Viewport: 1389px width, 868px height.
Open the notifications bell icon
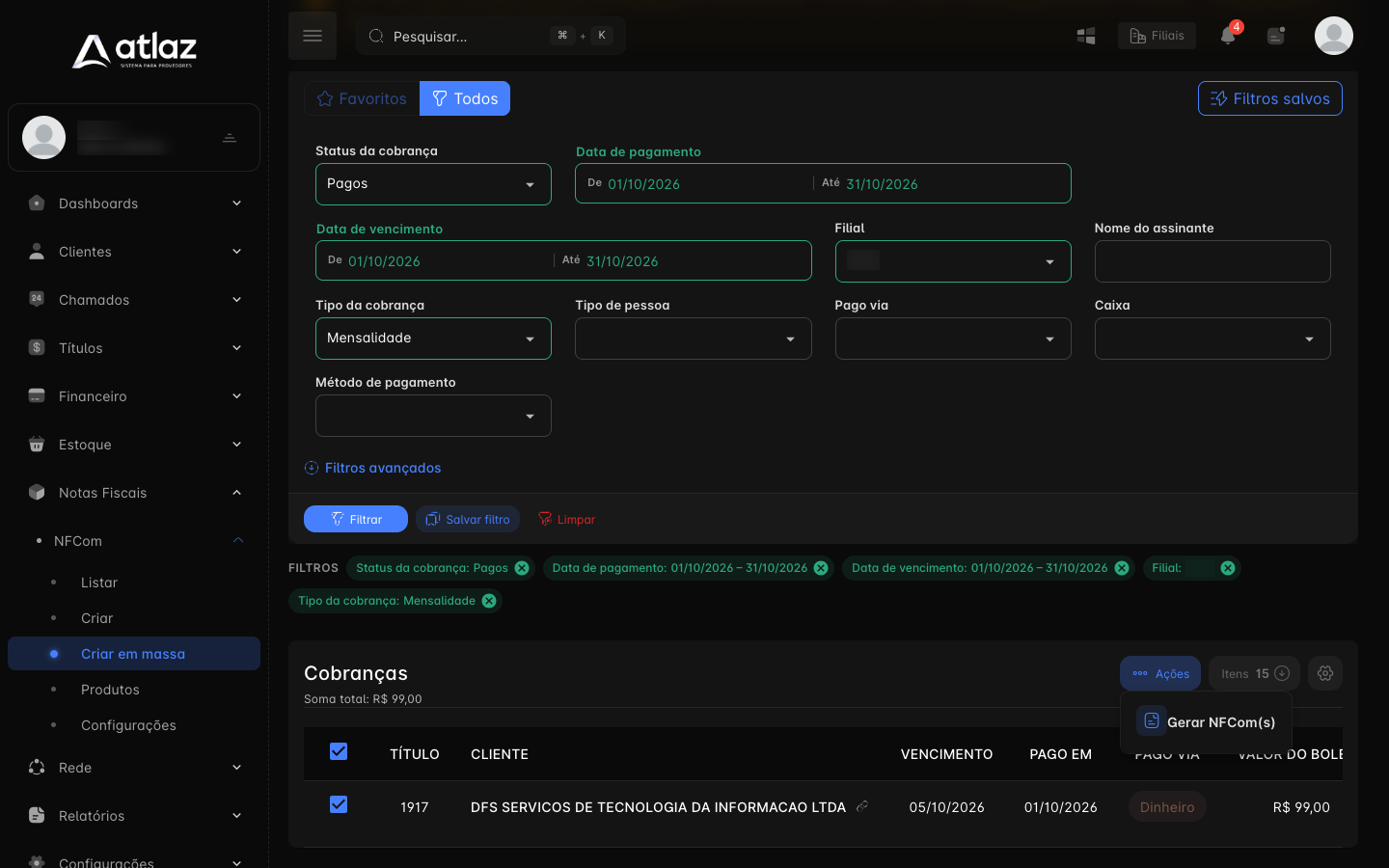coord(1228,36)
